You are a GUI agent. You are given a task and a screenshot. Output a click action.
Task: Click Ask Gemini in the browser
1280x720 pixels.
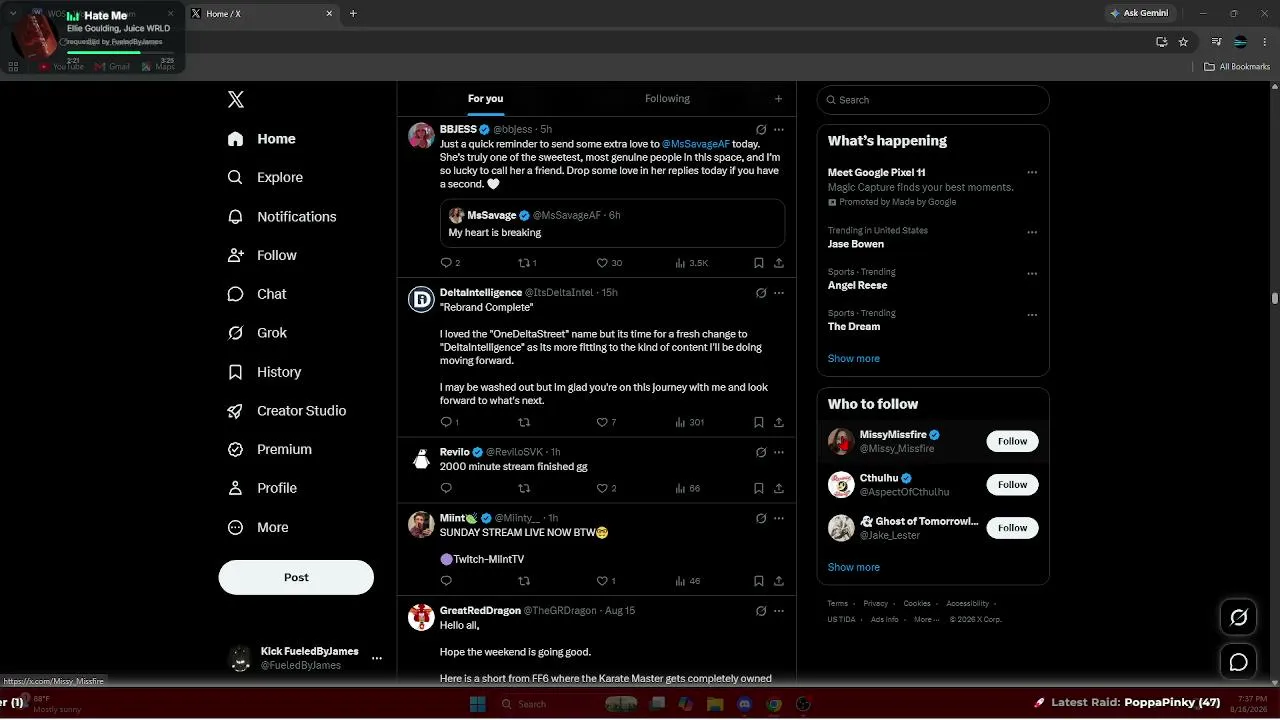1138,13
